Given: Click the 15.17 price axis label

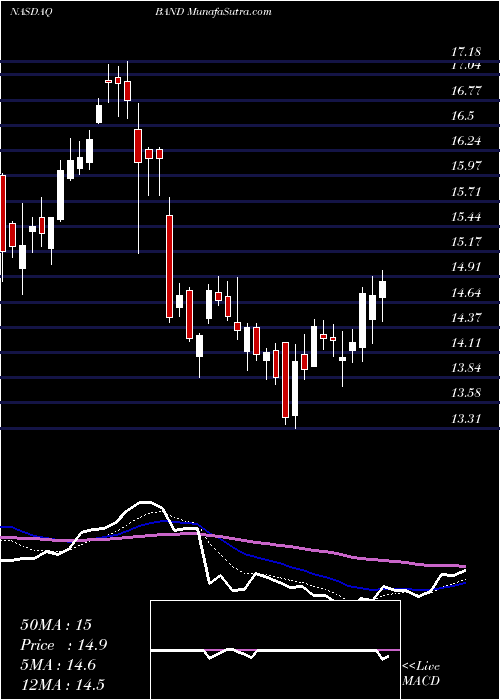Looking at the screenshot, I should point(466,242).
